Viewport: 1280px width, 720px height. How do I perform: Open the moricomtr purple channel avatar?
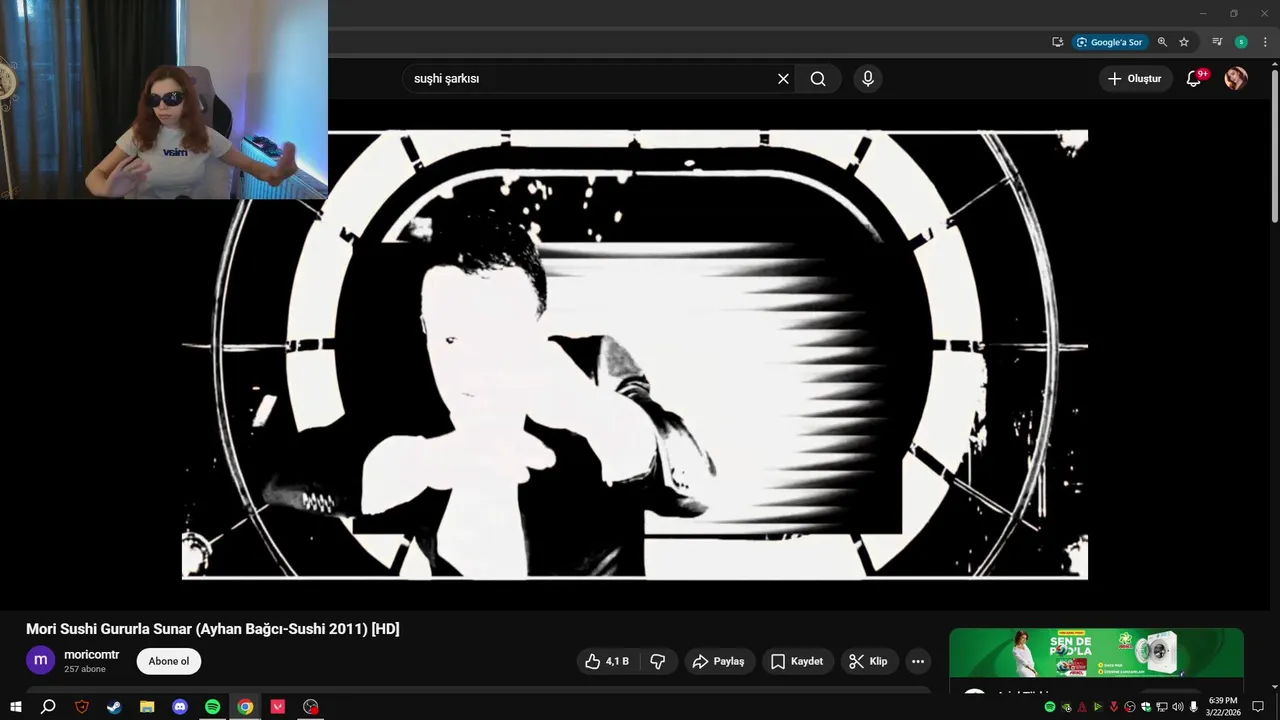coord(41,661)
